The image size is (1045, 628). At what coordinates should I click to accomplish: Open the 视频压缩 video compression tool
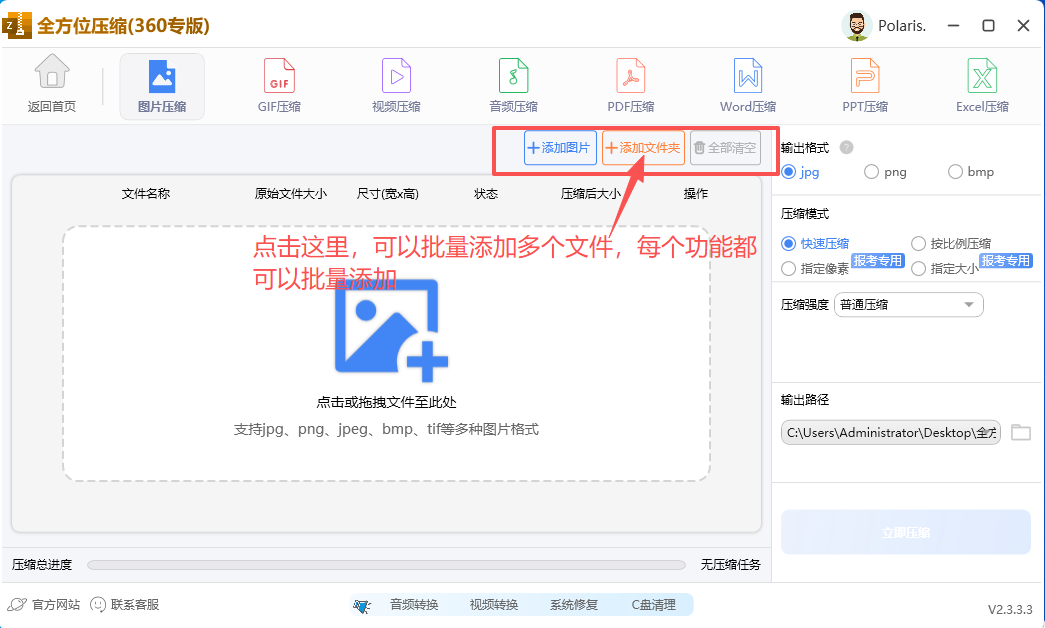pyautogui.click(x=396, y=85)
